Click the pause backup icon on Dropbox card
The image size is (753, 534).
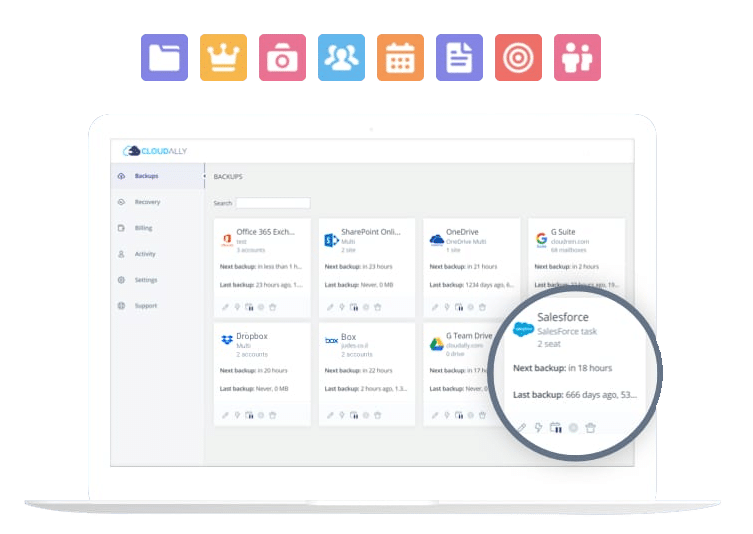pos(249,415)
